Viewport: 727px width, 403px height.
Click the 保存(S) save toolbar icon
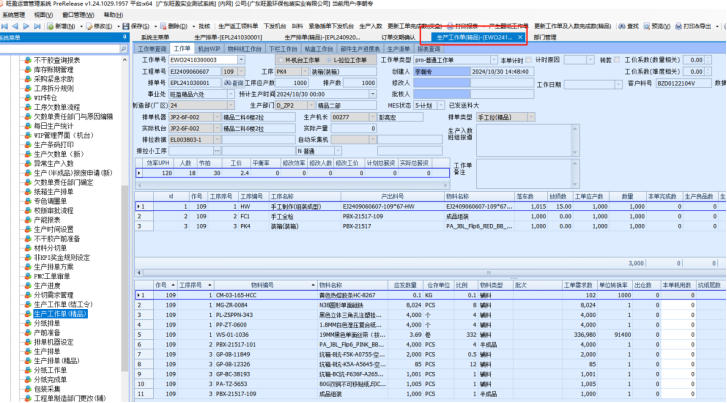pyautogui.click(x=126, y=26)
